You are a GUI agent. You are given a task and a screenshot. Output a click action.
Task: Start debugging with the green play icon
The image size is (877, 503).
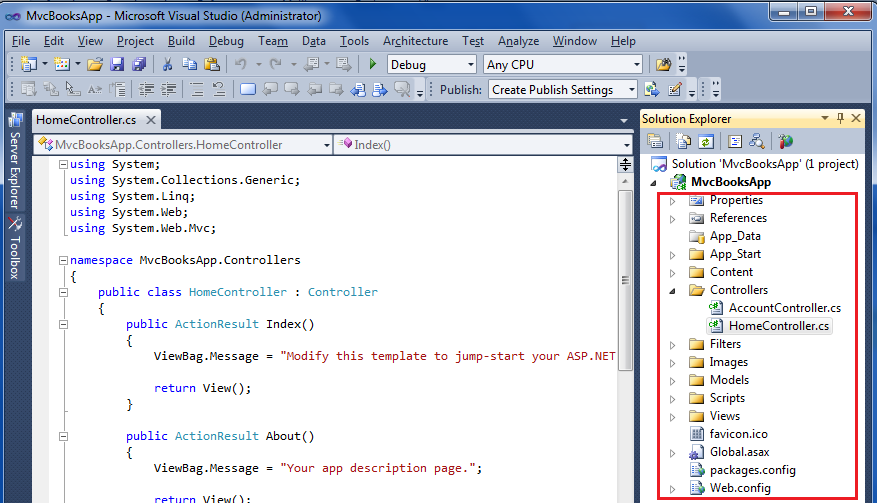373,64
